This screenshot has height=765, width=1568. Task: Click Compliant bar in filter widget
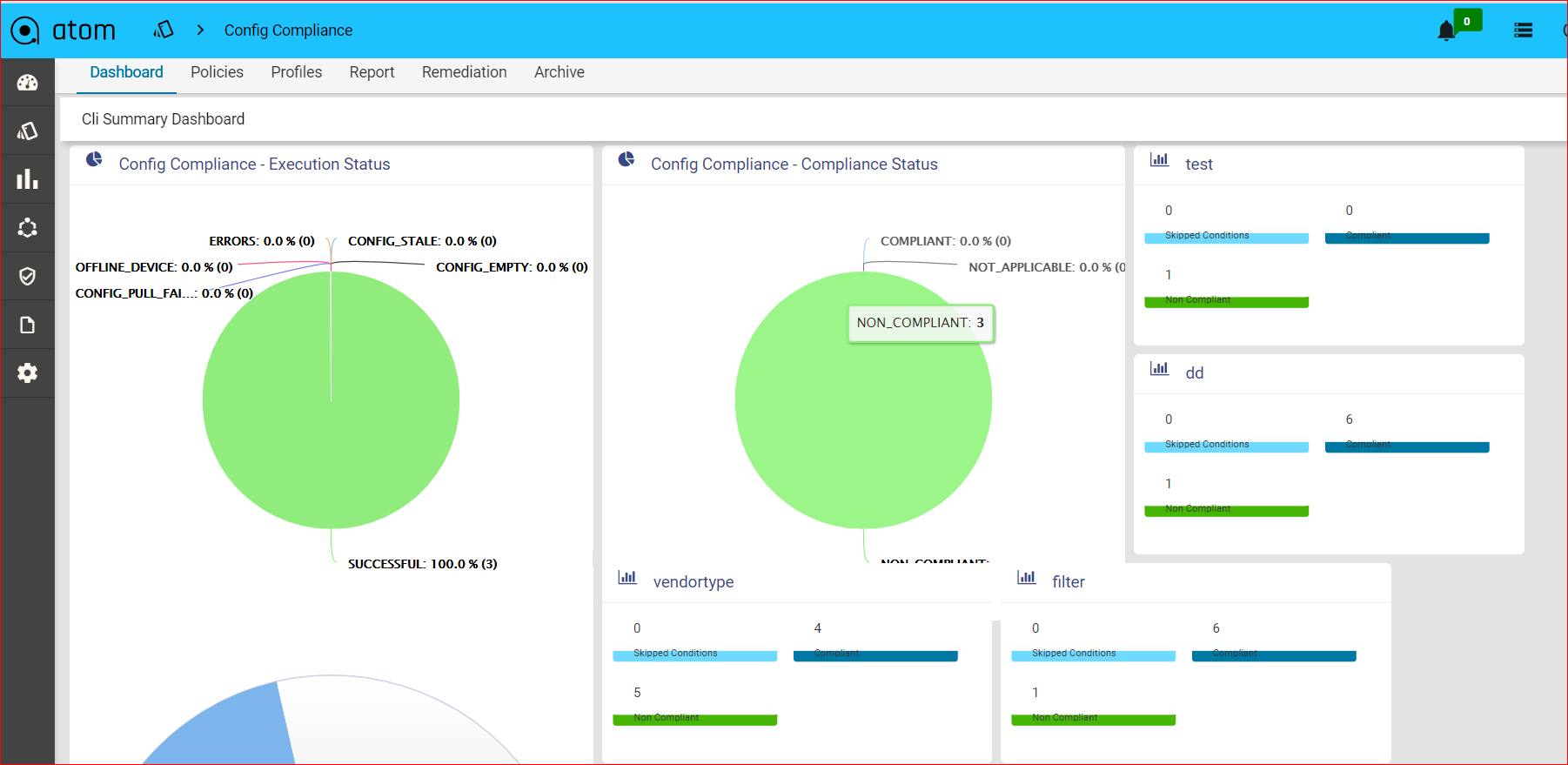point(1274,655)
